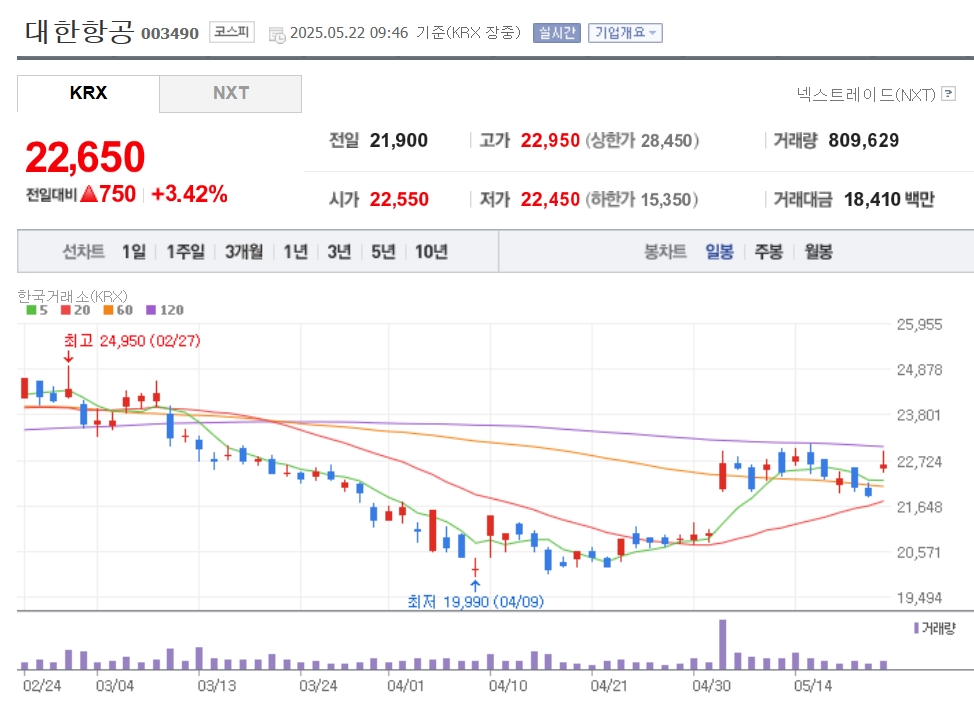The width and height of the screenshot is (974, 710).
Task: Click the 전일 value 21,900
Action: pyautogui.click(x=399, y=140)
